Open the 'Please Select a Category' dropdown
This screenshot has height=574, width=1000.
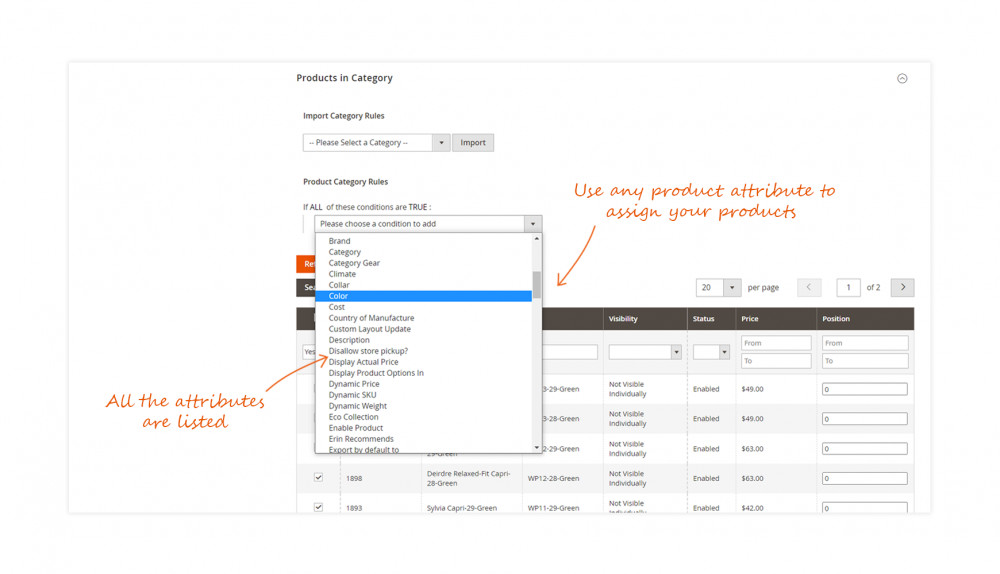(x=376, y=143)
